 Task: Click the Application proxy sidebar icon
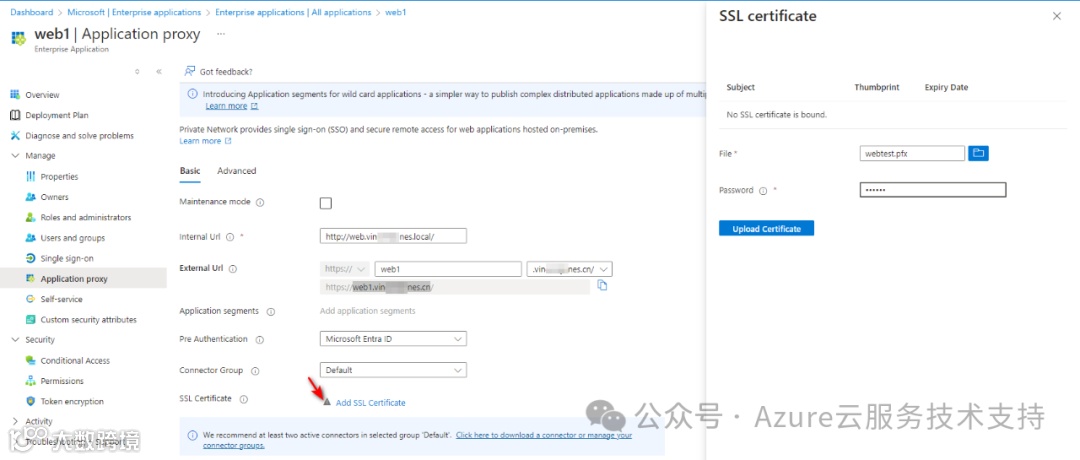click(x=30, y=279)
